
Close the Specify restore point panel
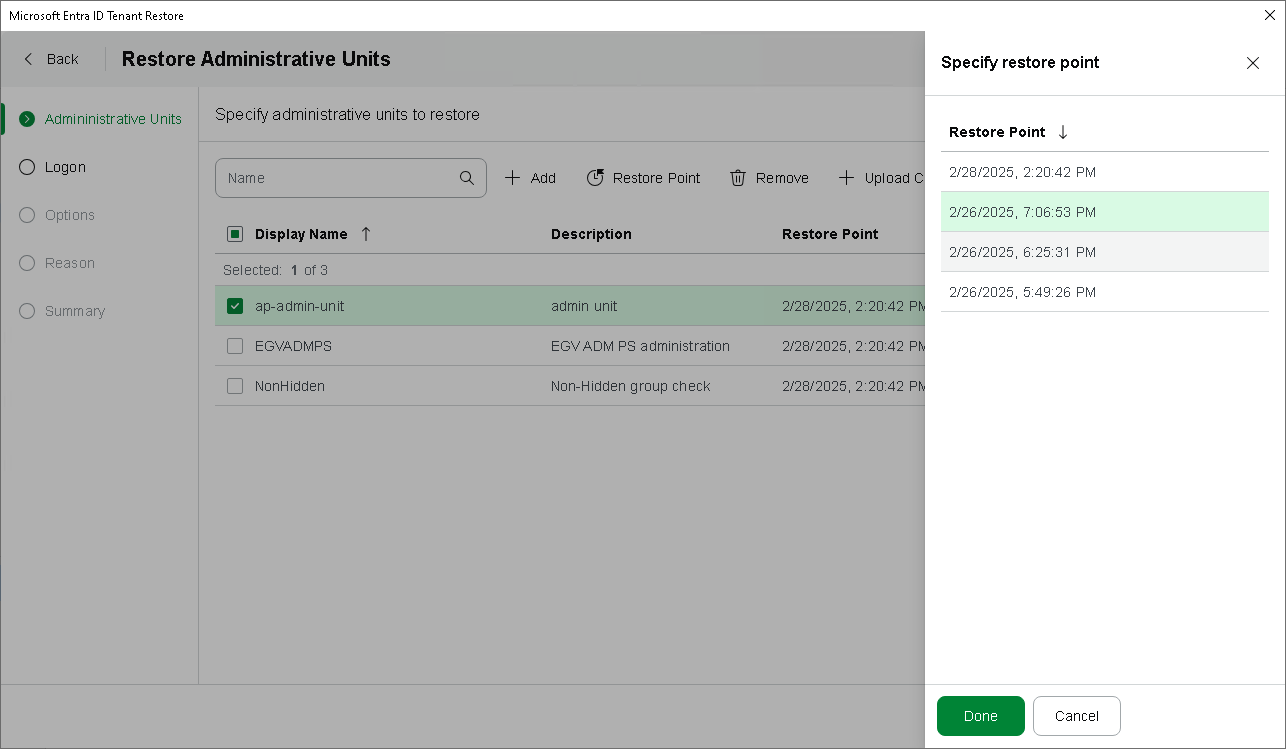pos(1252,63)
